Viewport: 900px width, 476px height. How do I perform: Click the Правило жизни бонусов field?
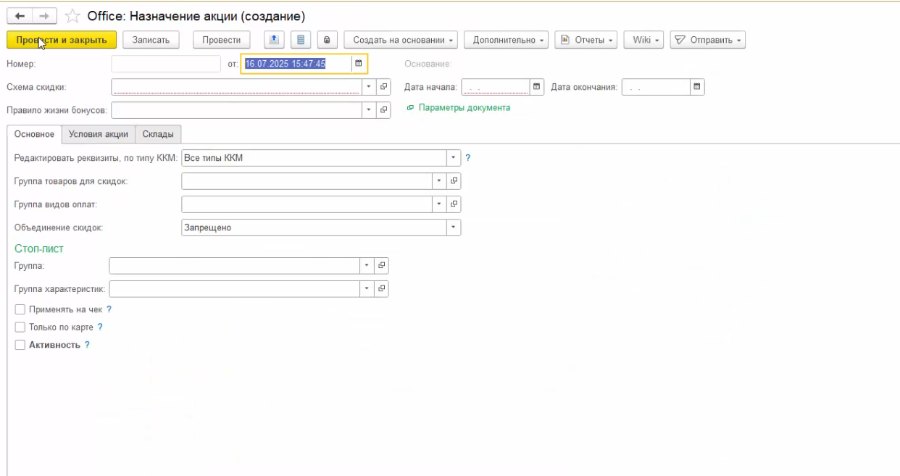[236, 110]
